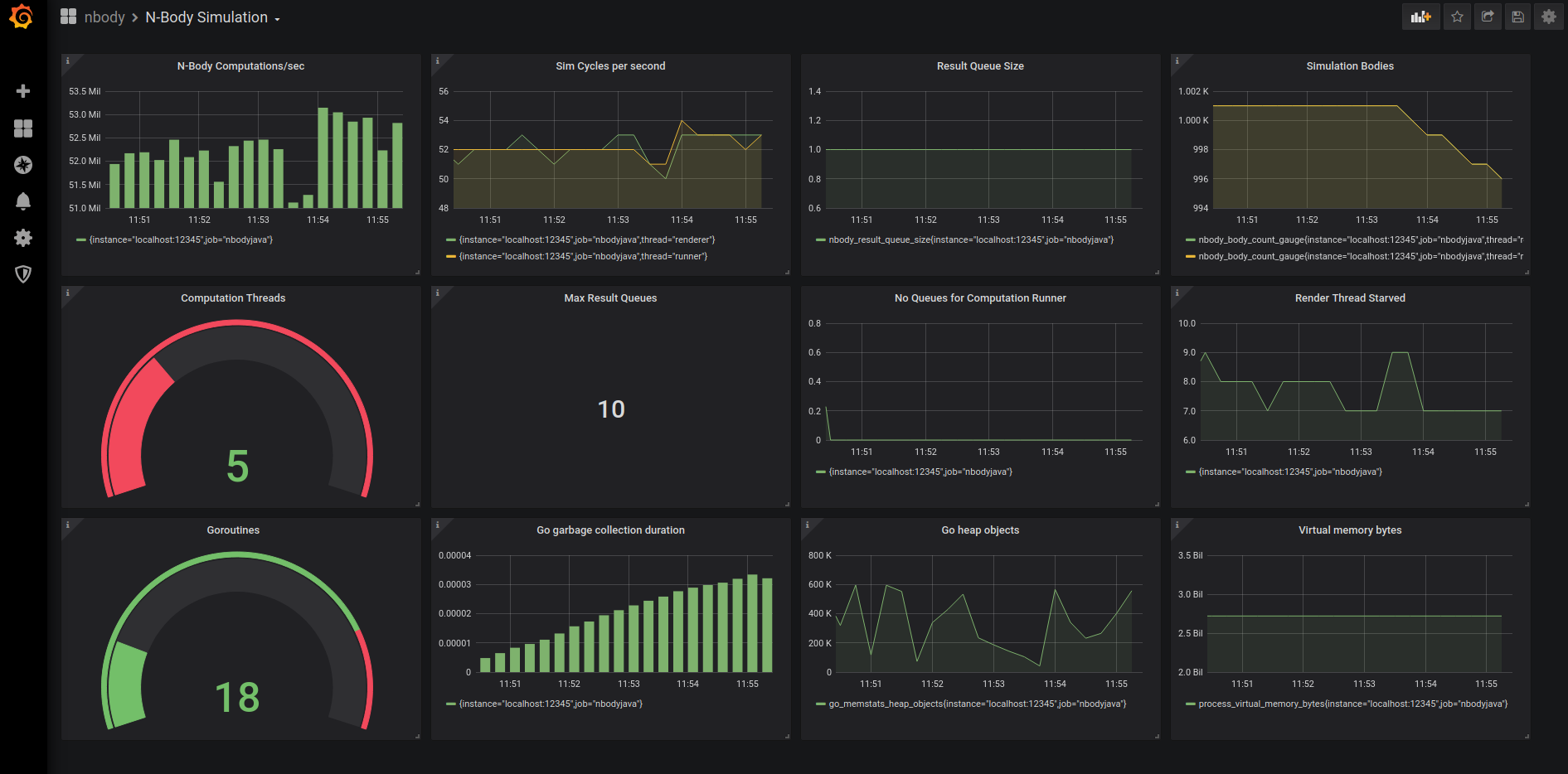This screenshot has width=1568, height=774.
Task: Open Goroutines panel title menu
Action: 233,530
